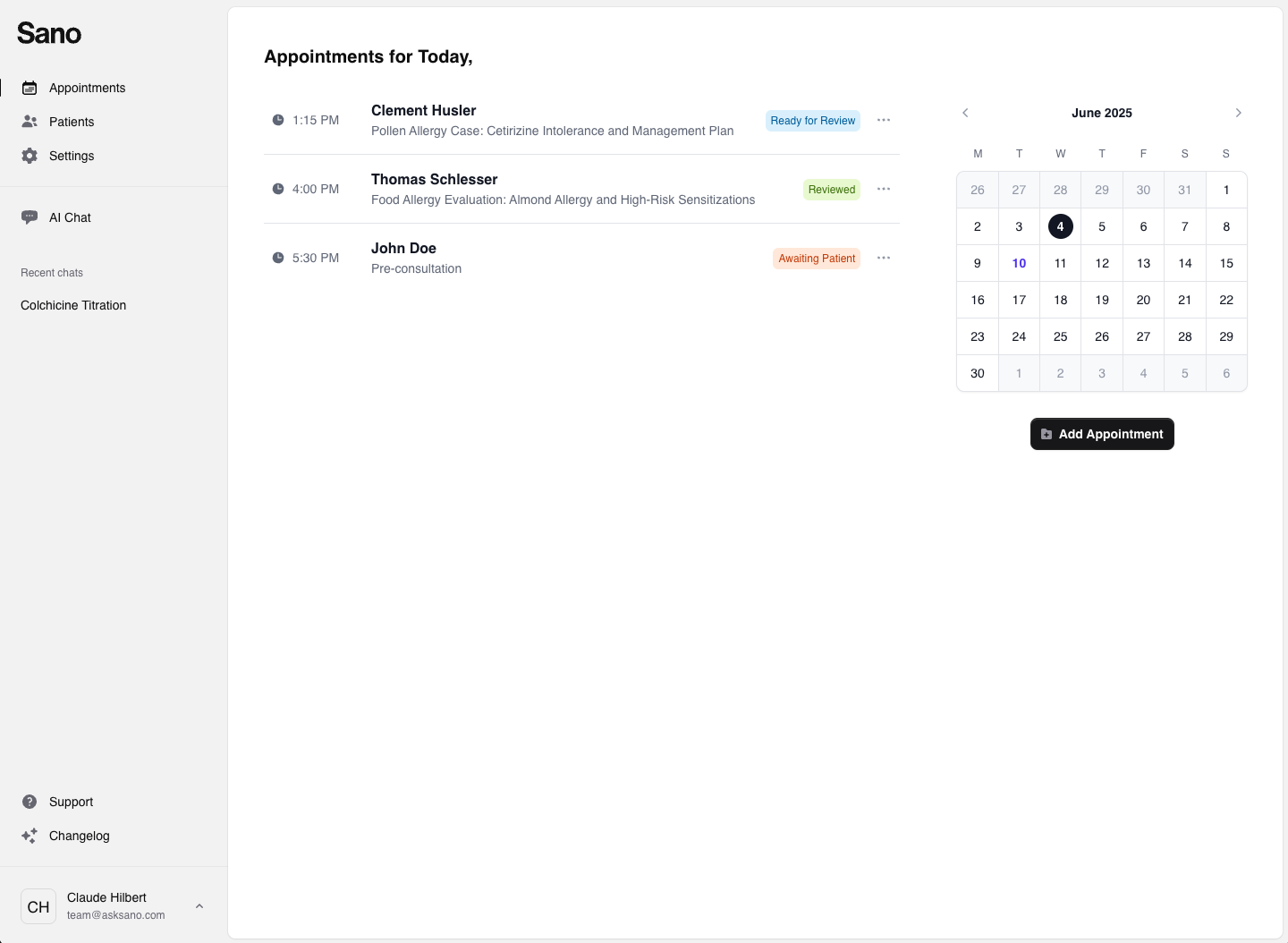Screen dimensions: 1288x943
Task: Select May 26 in the calendar
Action: (x=978, y=190)
